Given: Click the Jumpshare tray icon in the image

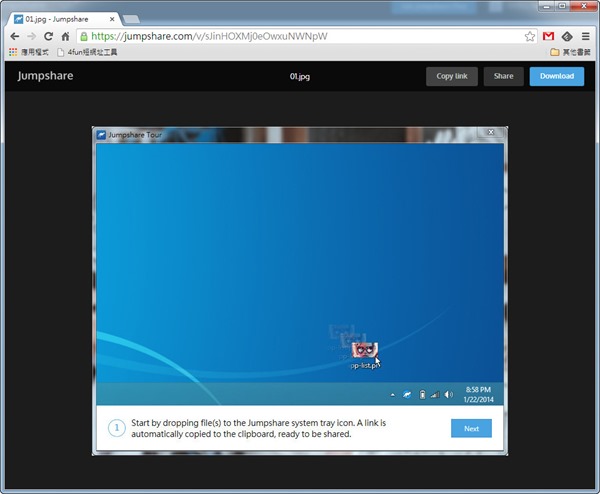Looking at the screenshot, I should (407, 394).
